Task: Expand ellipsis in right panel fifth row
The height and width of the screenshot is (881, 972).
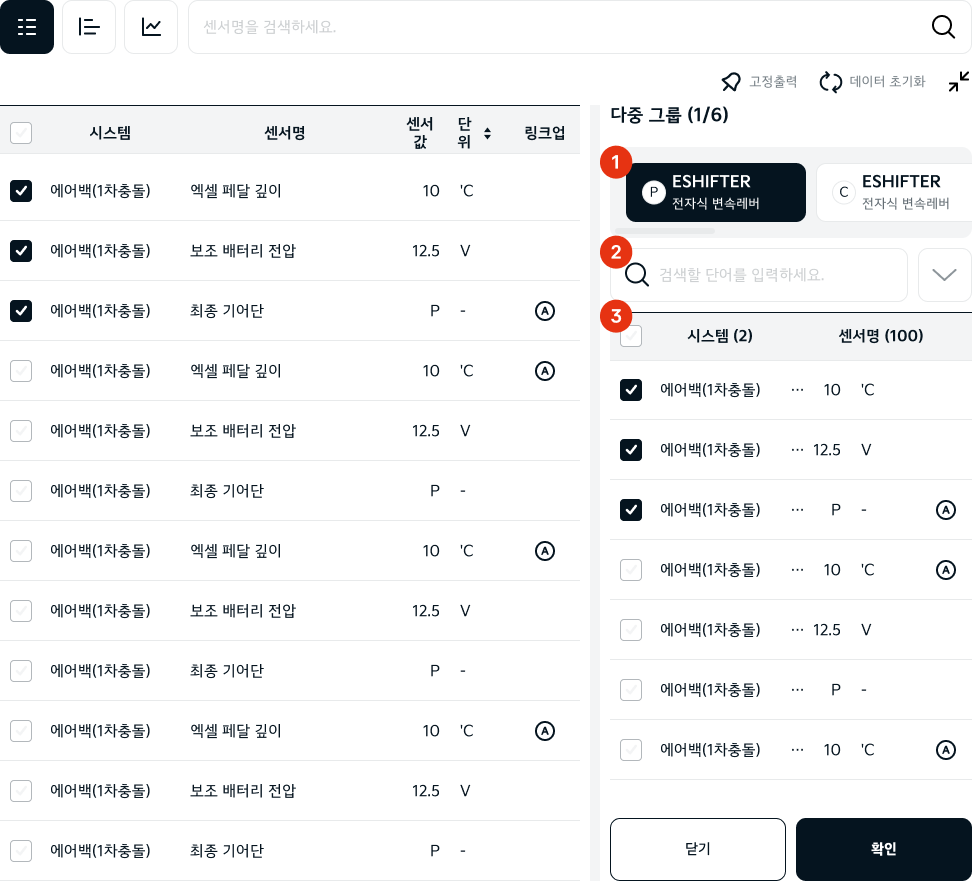Action: coord(797,630)
